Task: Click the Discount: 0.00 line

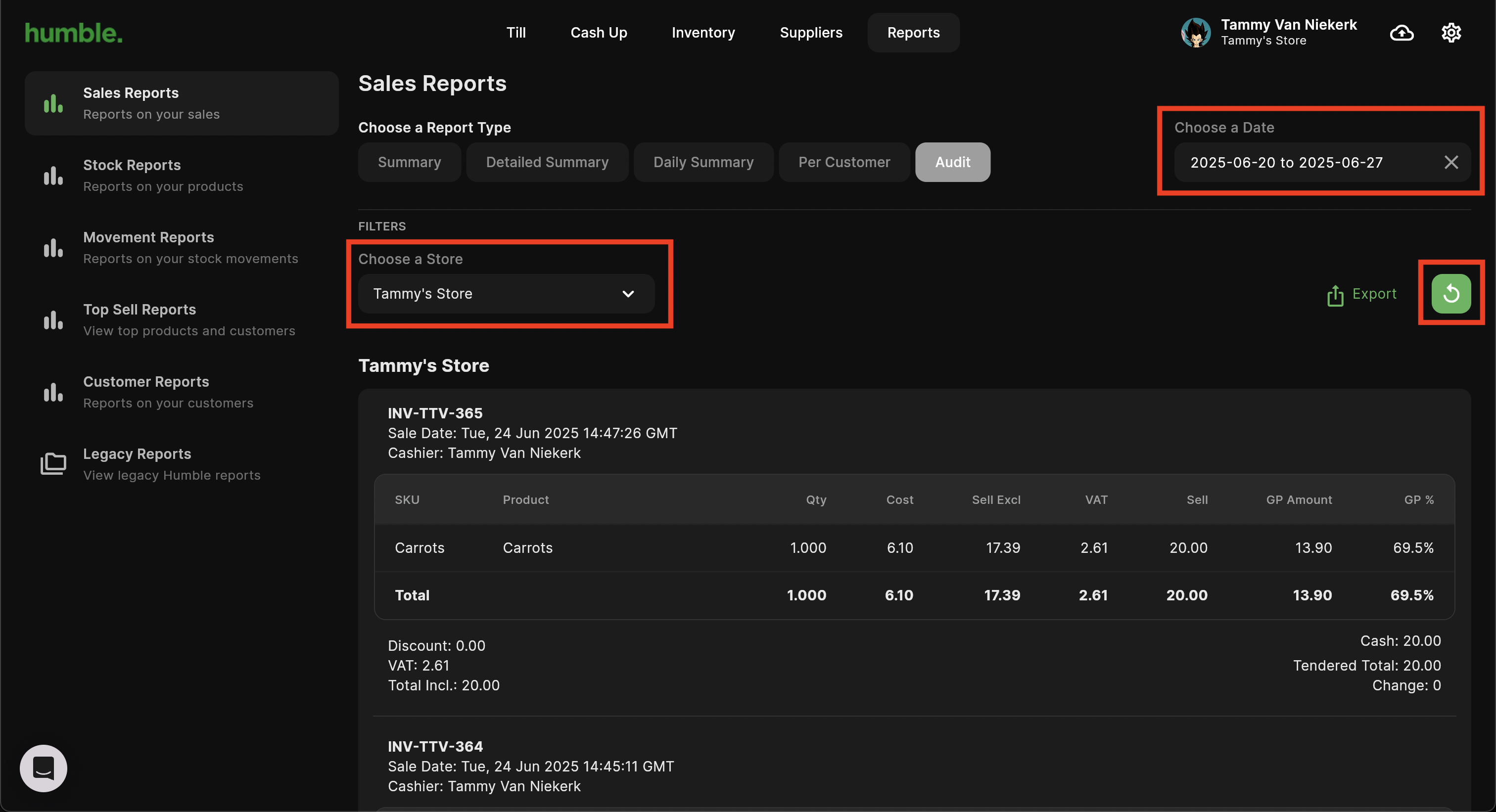Action: [x=436, y=646]
